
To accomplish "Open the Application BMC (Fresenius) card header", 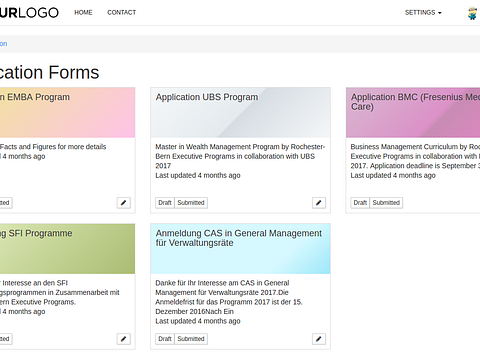I will click(413, 113).
